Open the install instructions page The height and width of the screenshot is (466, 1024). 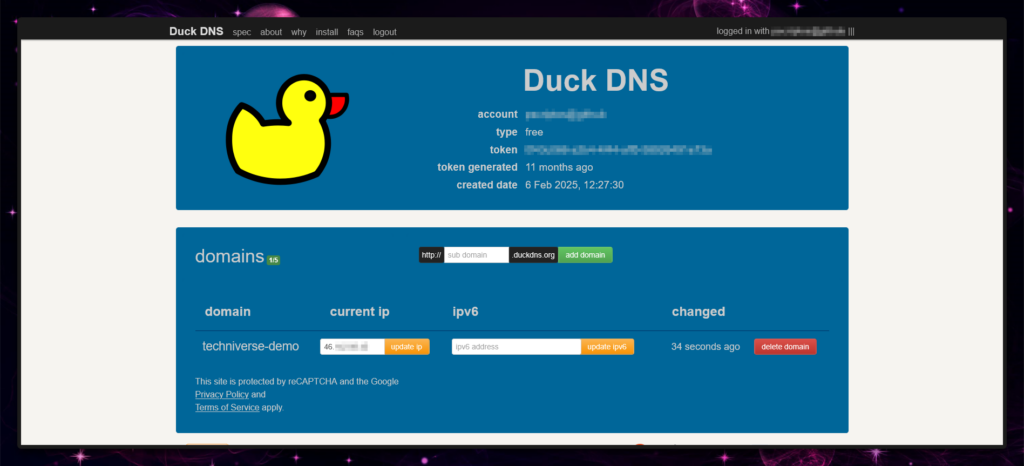(327, 32)
